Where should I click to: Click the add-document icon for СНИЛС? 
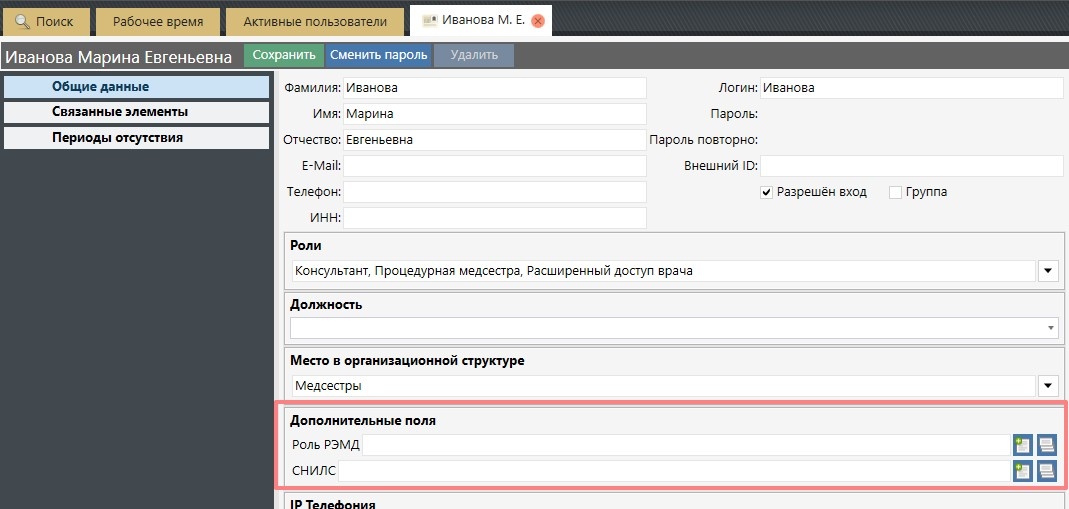coord(1022,471)
